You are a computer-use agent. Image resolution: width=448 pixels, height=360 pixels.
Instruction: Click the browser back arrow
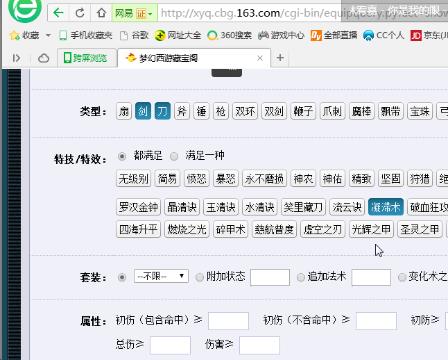(59, 13)
